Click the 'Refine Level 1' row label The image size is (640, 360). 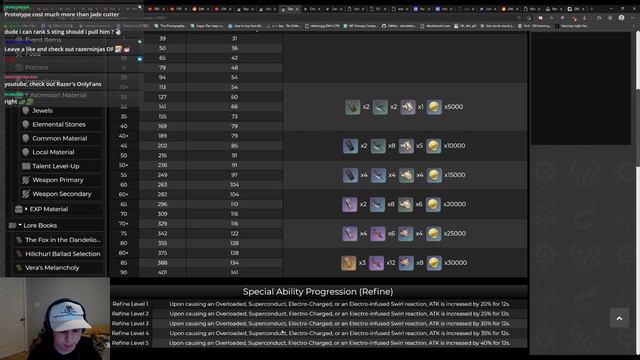pos(130,304)
